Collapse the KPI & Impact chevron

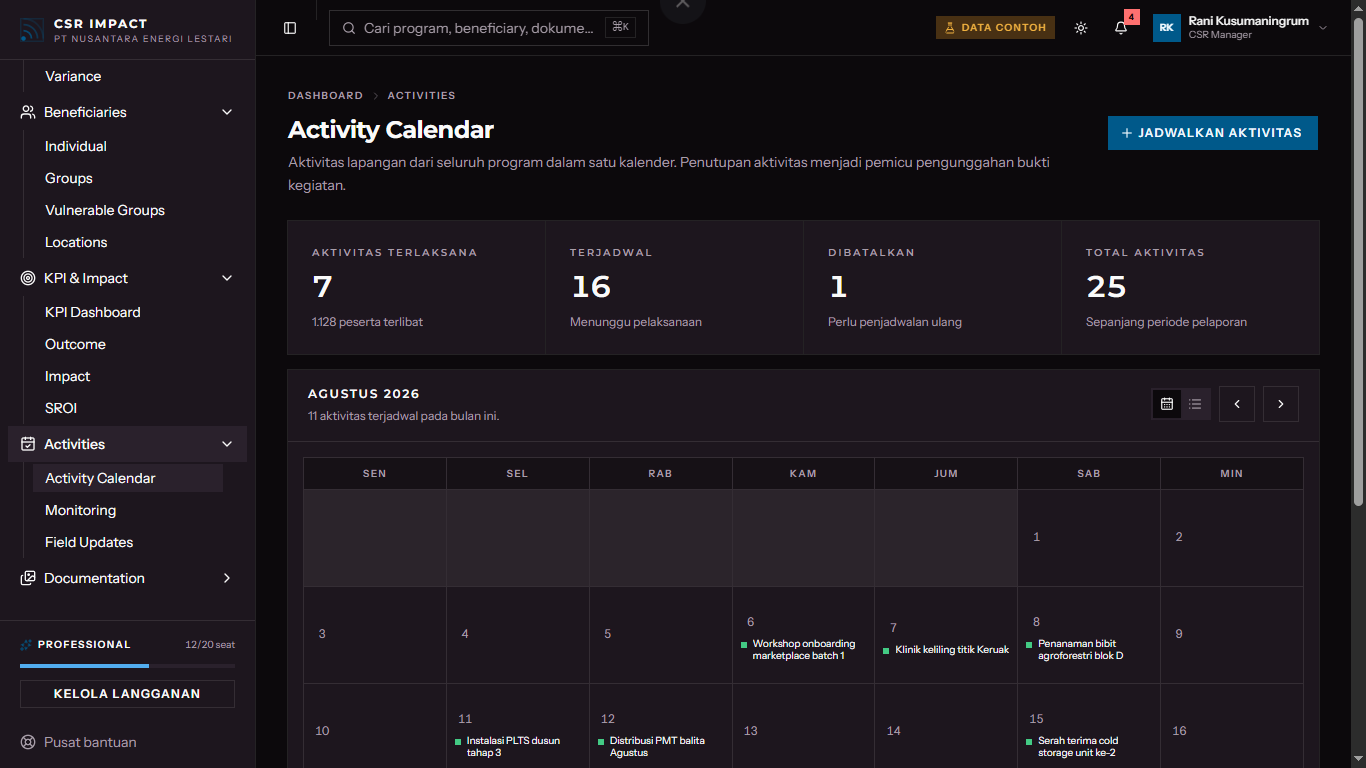point(227,278)
